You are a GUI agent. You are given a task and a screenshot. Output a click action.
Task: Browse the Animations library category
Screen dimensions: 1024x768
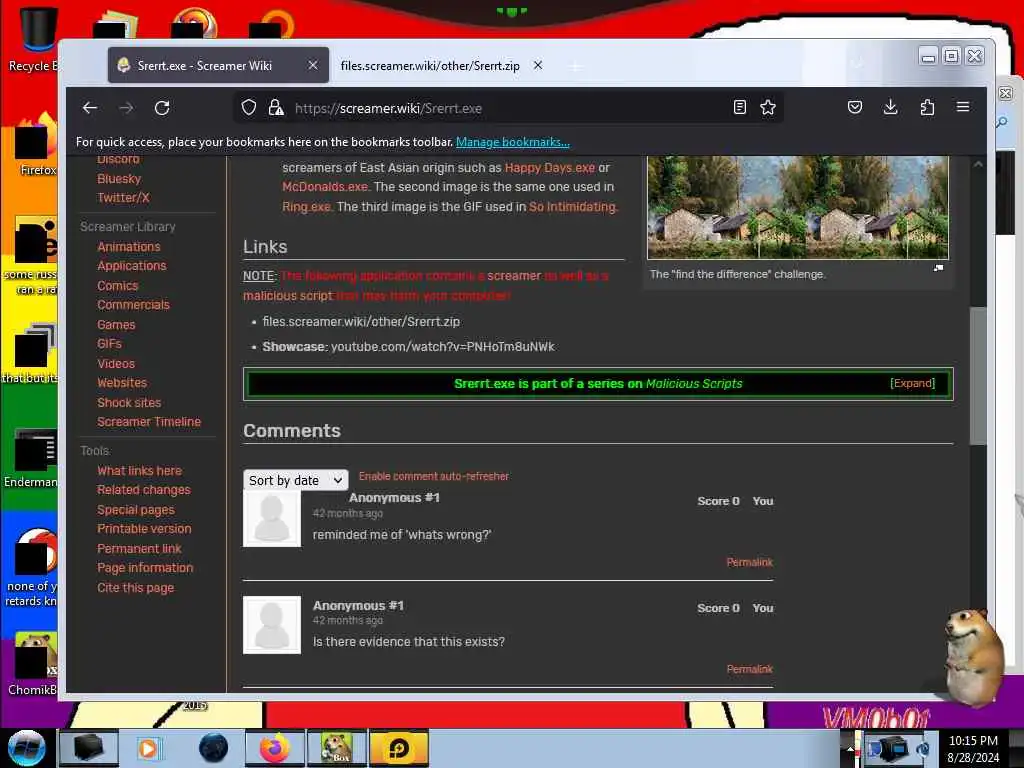click(129, 247)
